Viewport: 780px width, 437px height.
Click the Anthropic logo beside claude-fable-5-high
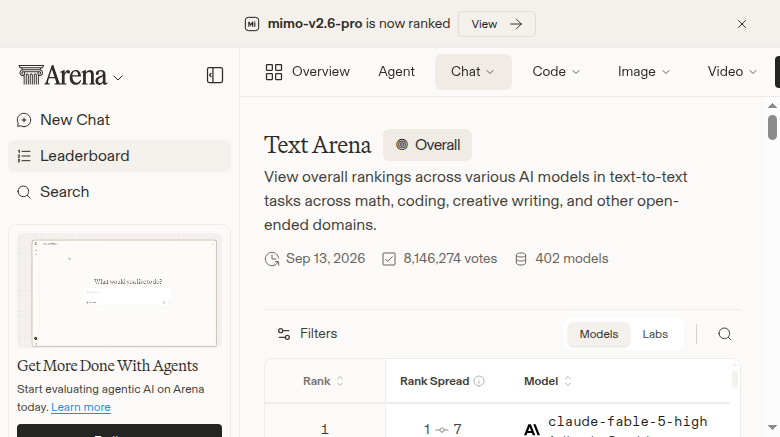[532, 429]
